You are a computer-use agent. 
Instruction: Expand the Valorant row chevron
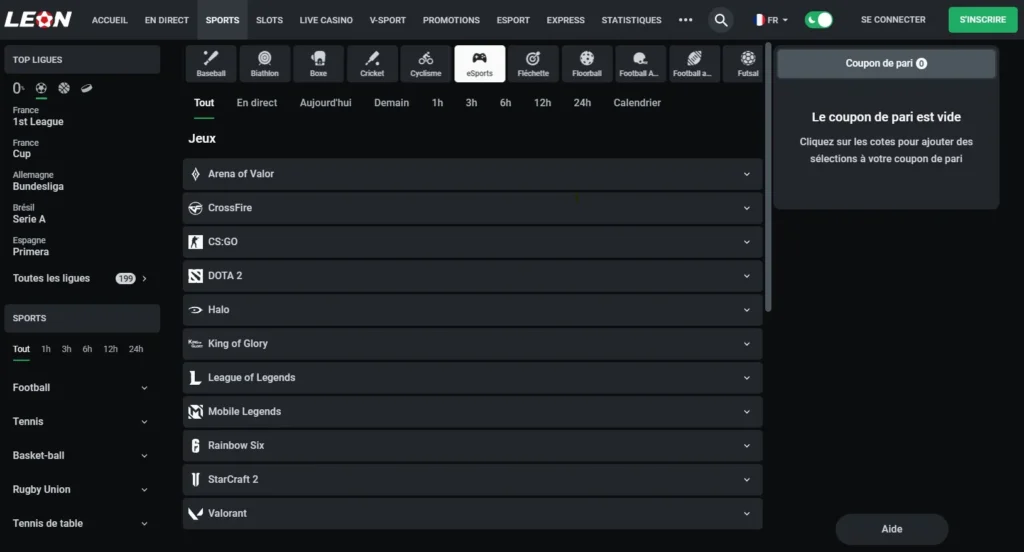pyautogui.click(x=746, y=514)
